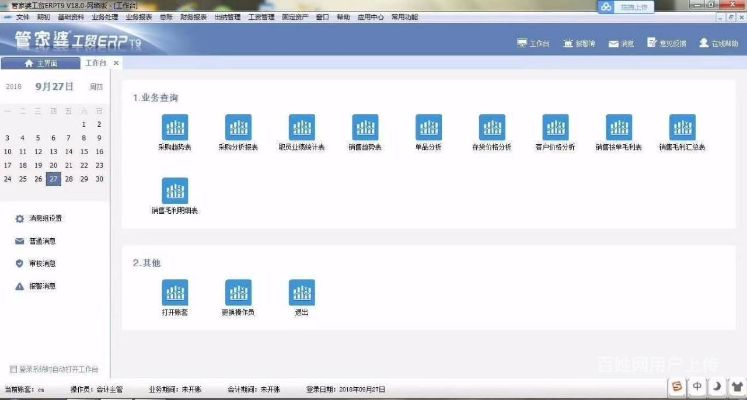
Task: Open the 常用功能 menu
Action: tap(404, 17)
